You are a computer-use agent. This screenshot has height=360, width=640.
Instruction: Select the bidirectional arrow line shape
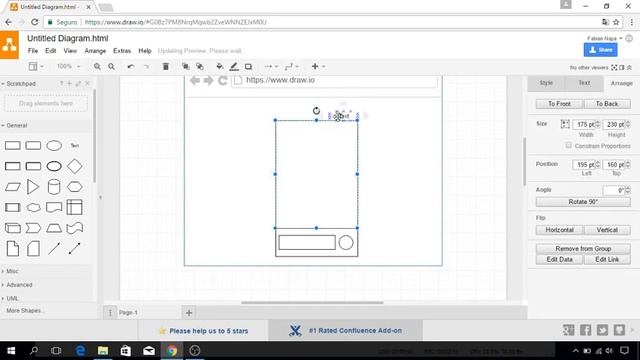click(x=75, y=249)
